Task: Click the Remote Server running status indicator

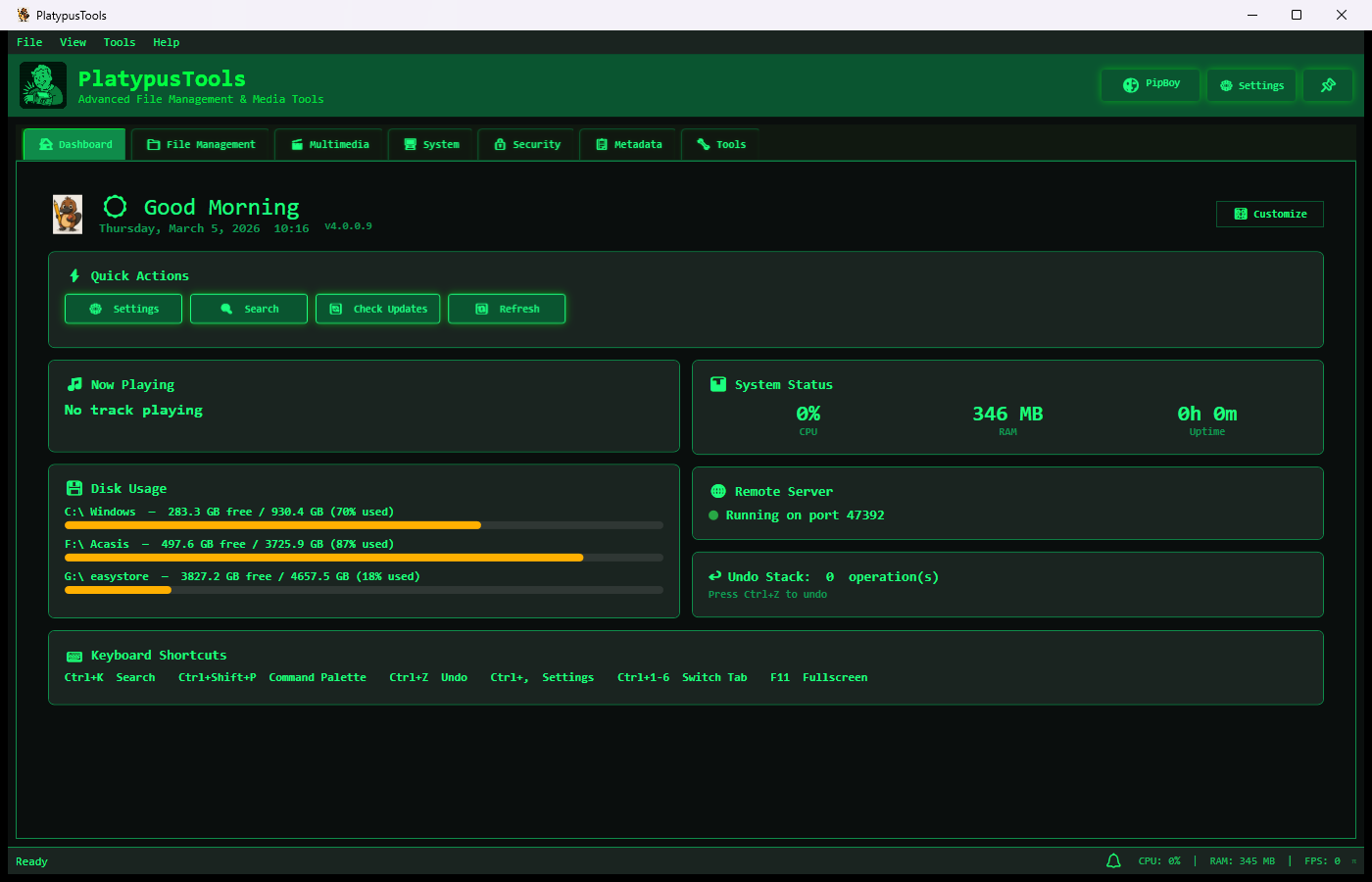Action: pos(714,514)
